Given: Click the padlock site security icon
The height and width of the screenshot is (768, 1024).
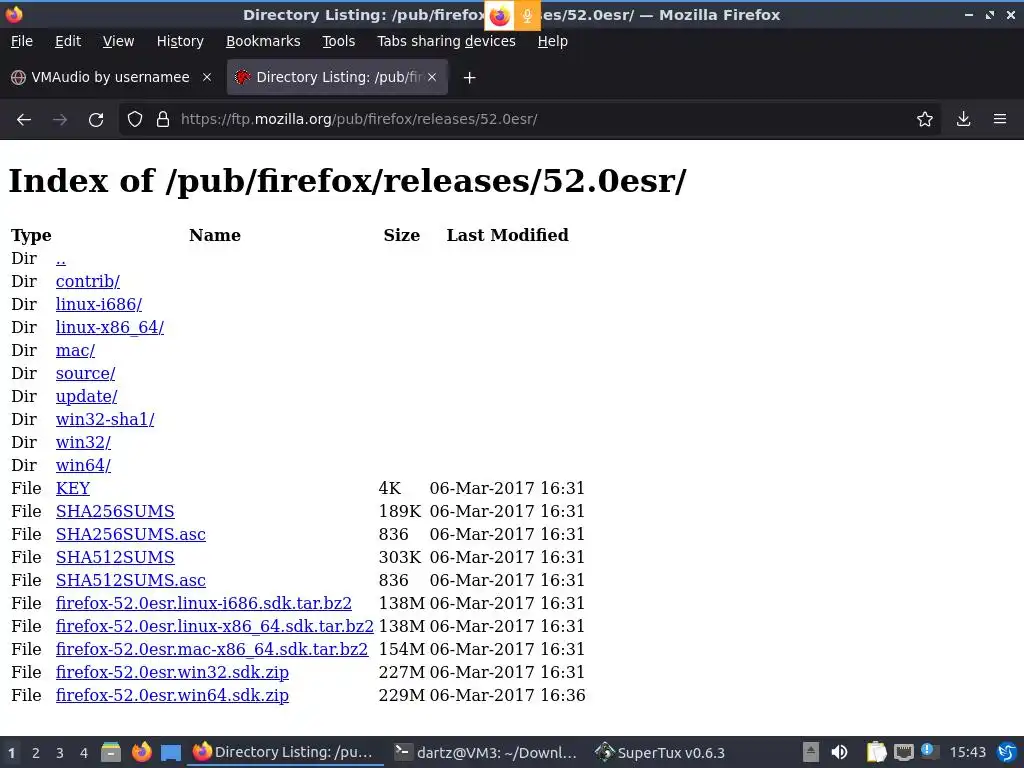Looking at the screenshot, I should 163,120.
